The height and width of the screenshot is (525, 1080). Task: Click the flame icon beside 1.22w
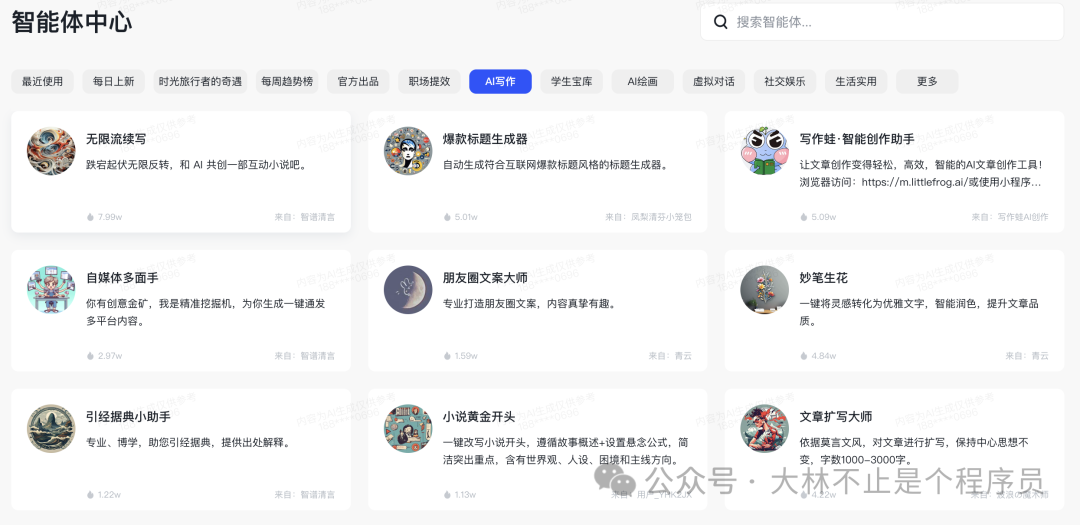click(90, 495)
